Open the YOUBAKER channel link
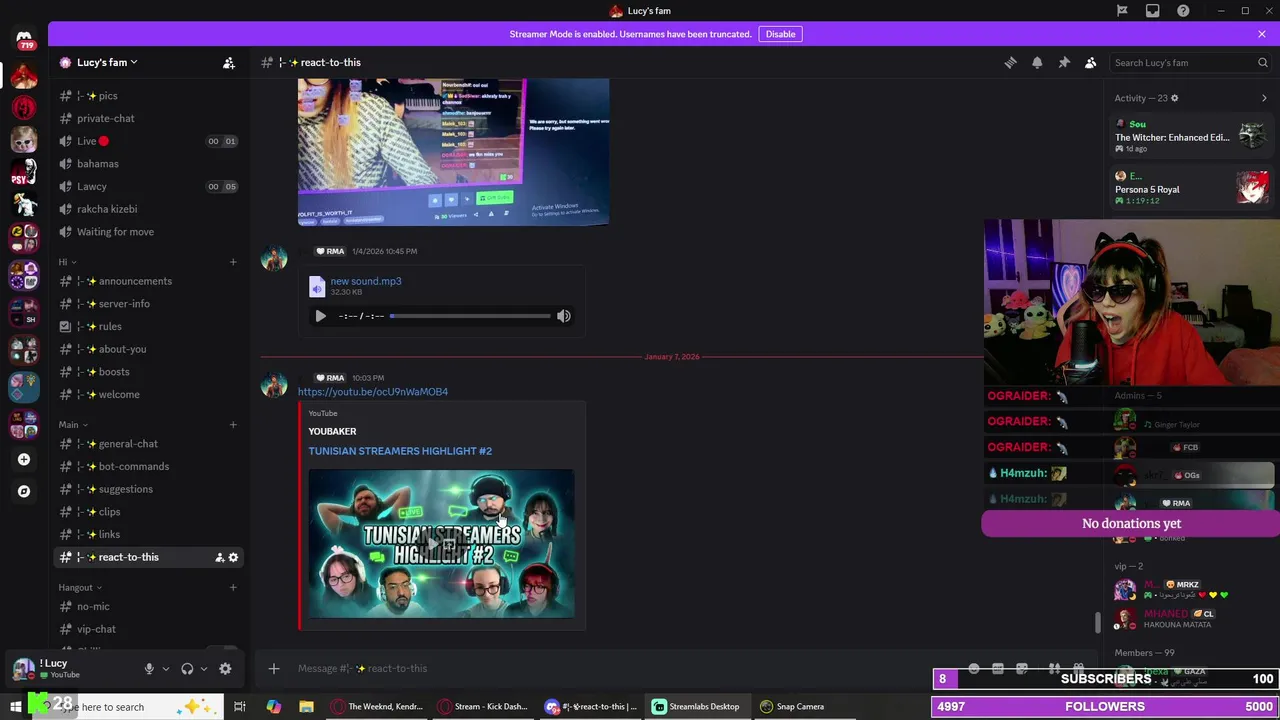1280x720 pixels. [x=332, y=431]
